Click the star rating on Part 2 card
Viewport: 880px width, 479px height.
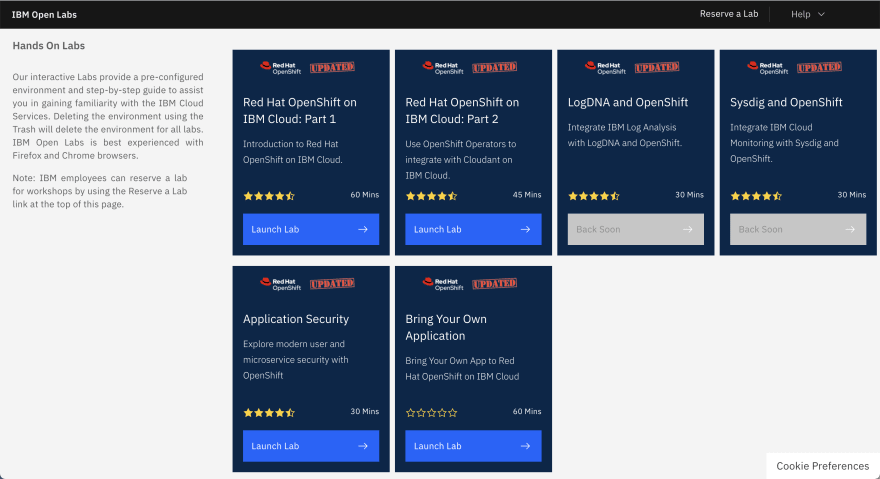click(x=432, y=196)
